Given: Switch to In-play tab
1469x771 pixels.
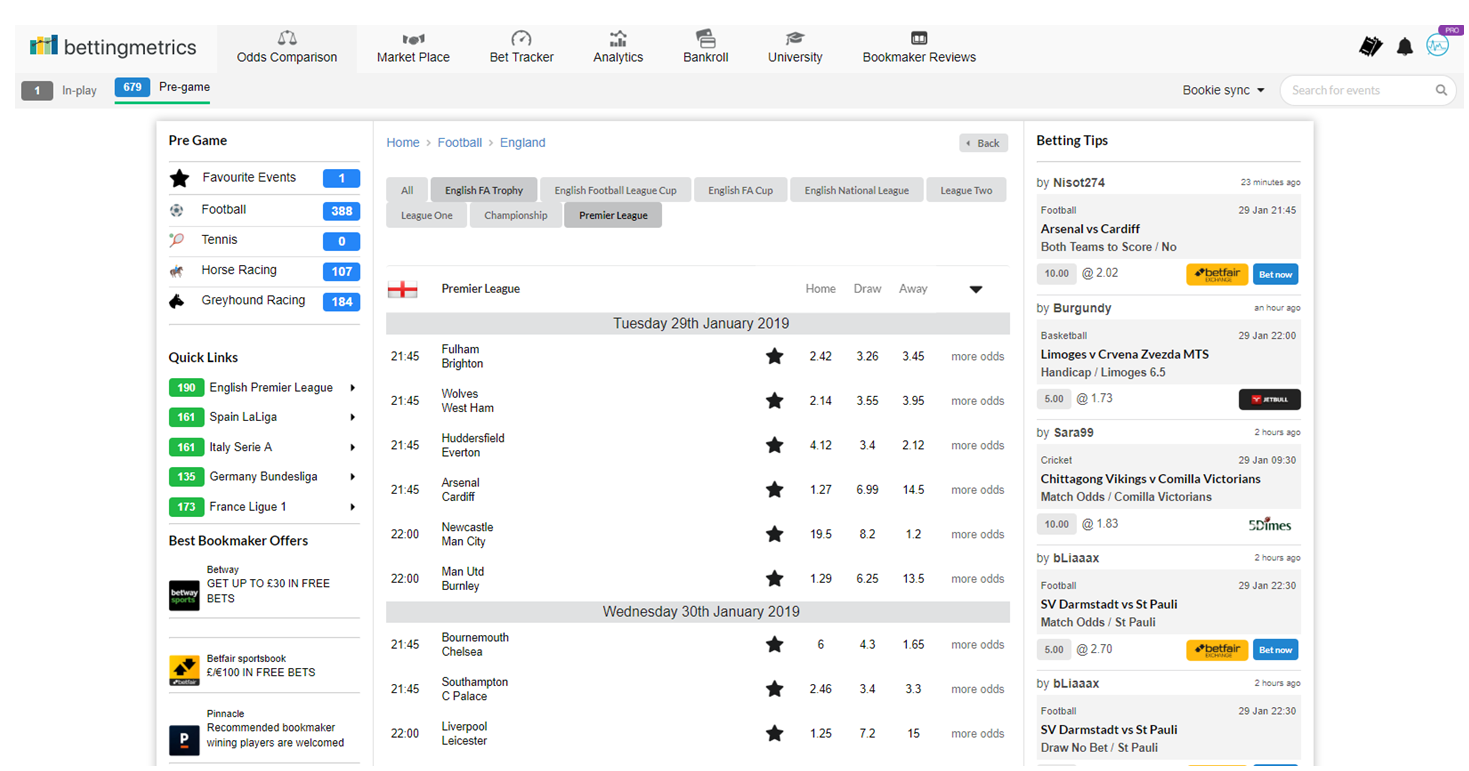Looking at the screenshot, I should tap(60, 91).
